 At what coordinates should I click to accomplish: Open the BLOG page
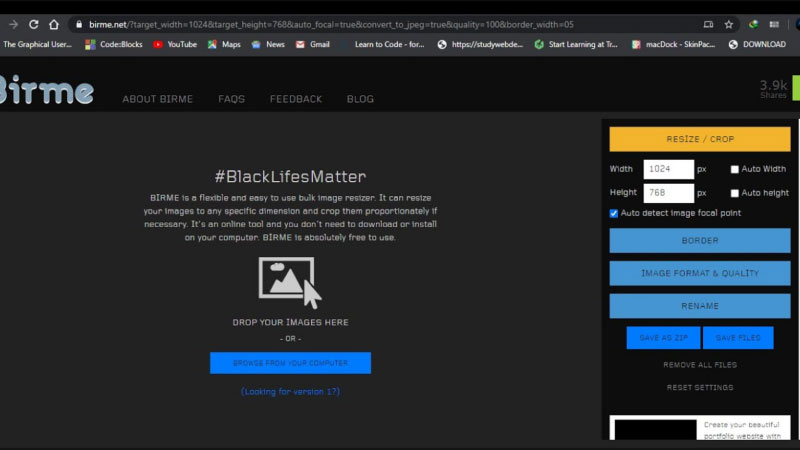coord(360,99)
